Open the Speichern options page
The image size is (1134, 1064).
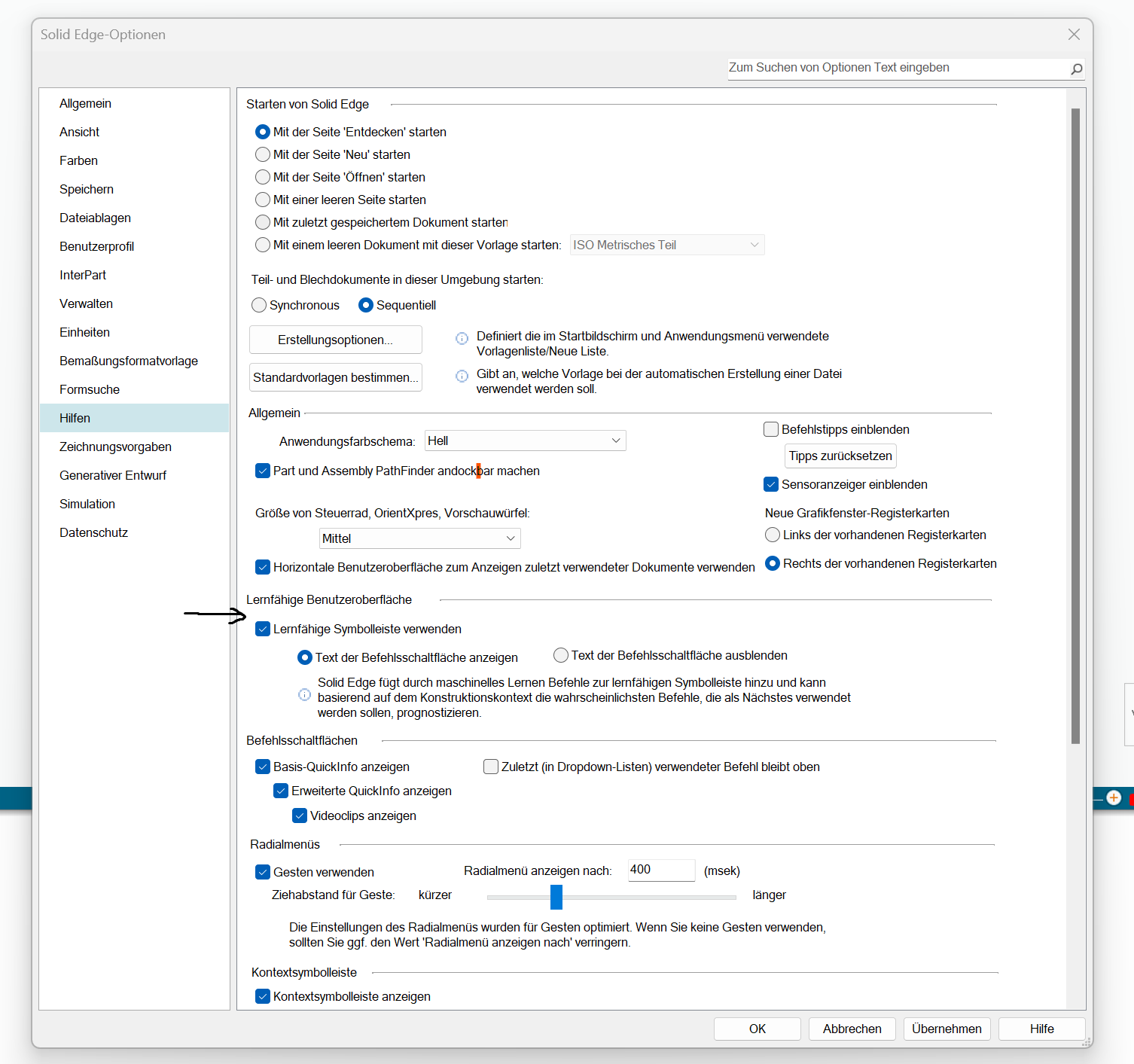coord(134,189)
